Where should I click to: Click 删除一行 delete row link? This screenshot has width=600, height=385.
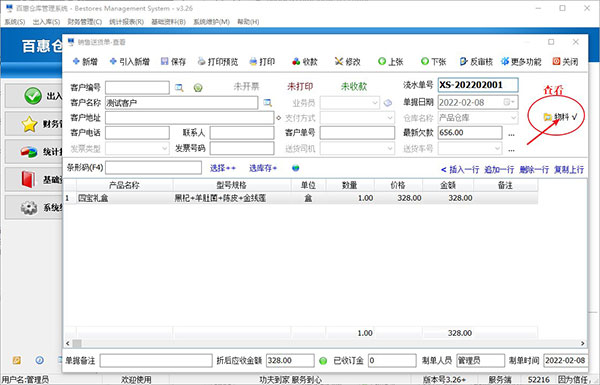(534, 170)
